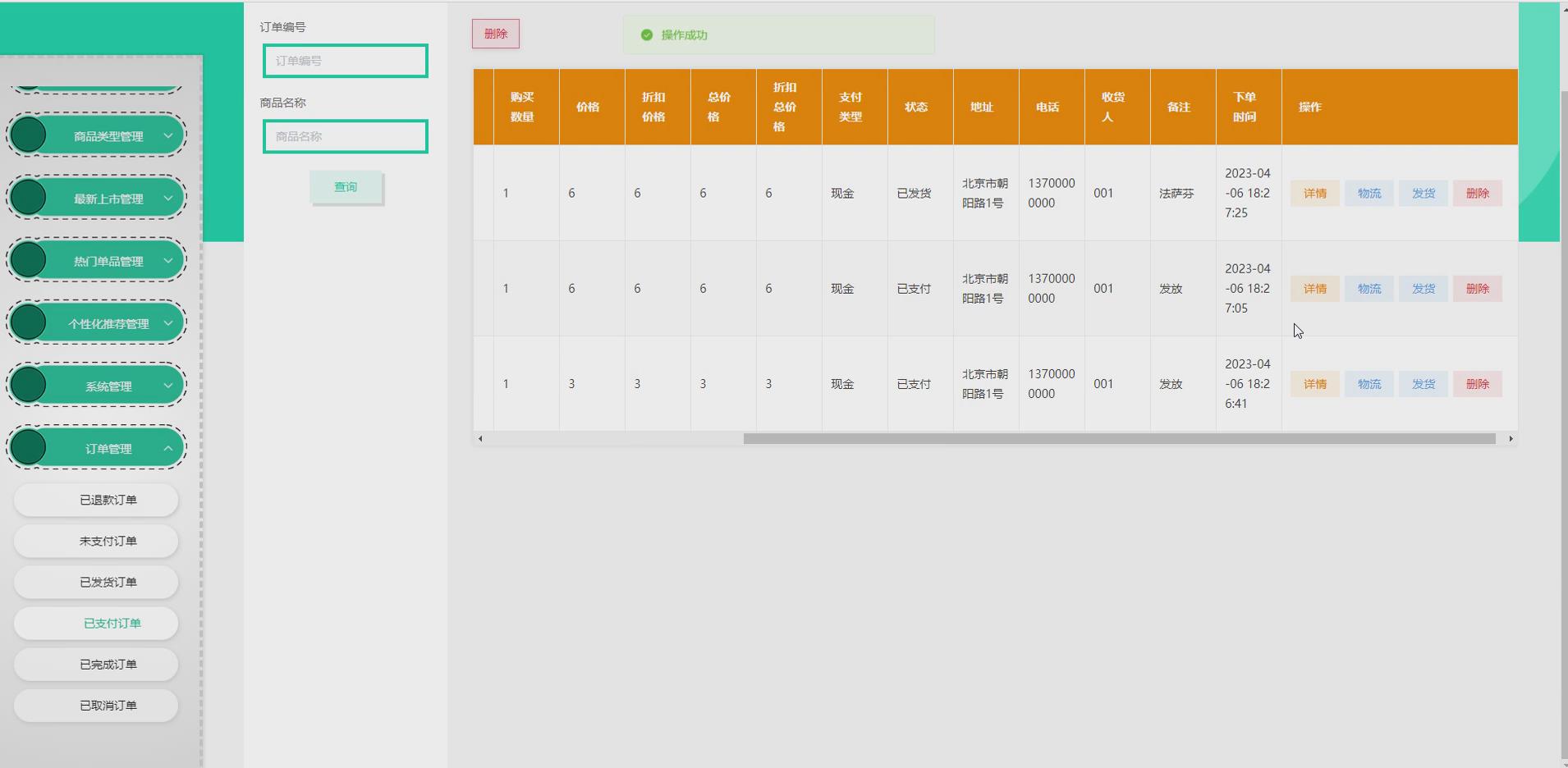This screenshot has height=768, width=1568.
Task: Delete the 18:26:41 order row
Action: coord(1478,384)
